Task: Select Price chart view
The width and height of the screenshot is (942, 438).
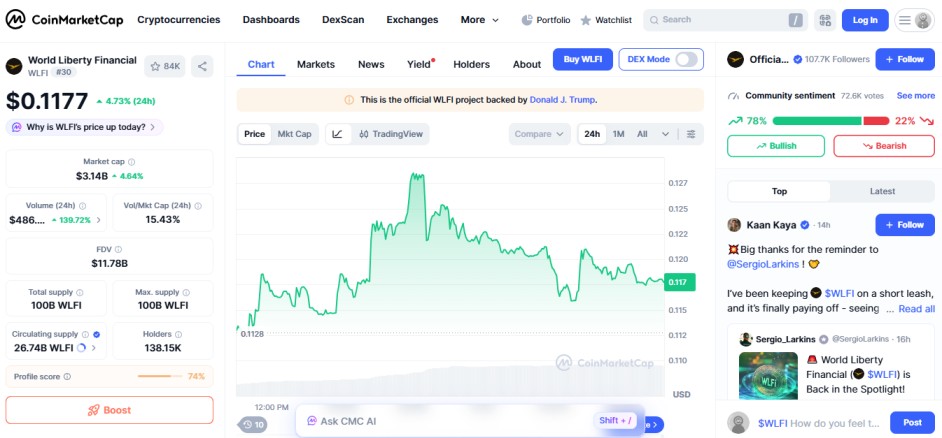Action: (255, 134)
